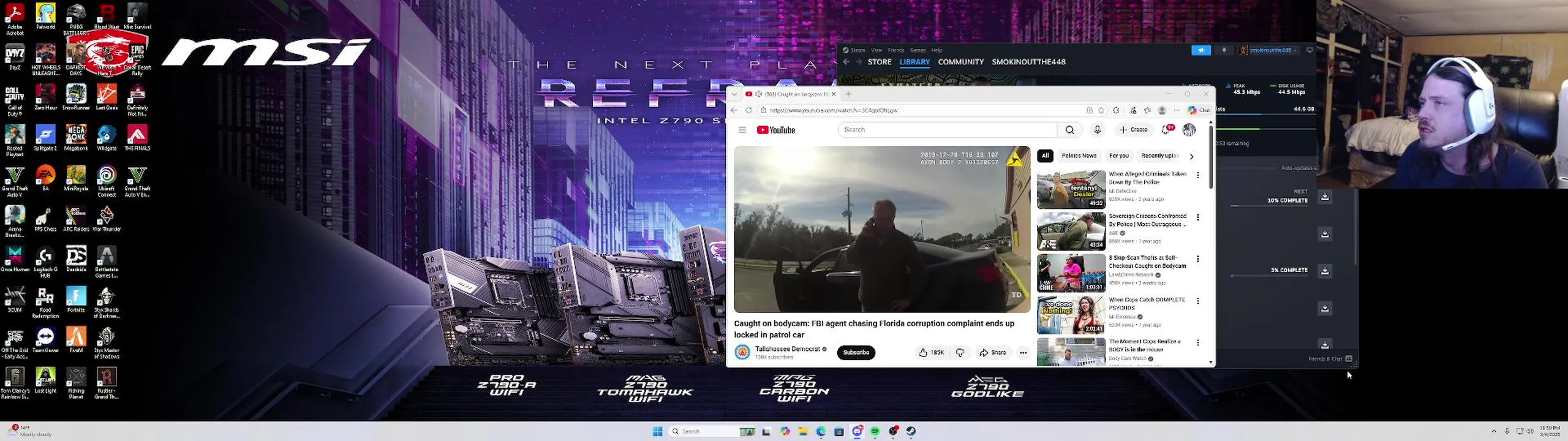This screenshot has width=1568, height=441.
Task: Subscribe to Tallahassee Democrat channel
Action: pos(856,352)
